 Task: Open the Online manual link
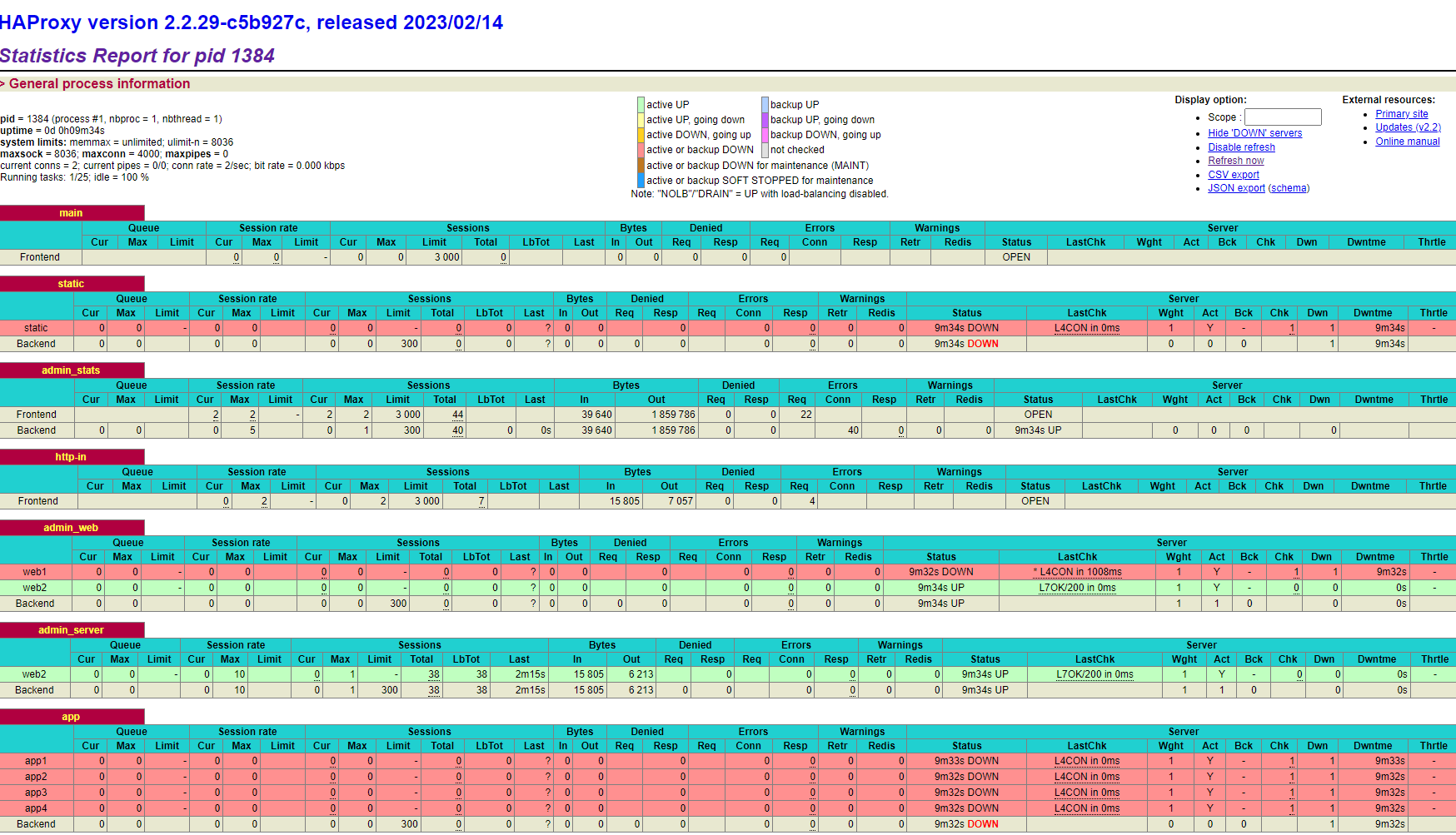click(1407, 142)
